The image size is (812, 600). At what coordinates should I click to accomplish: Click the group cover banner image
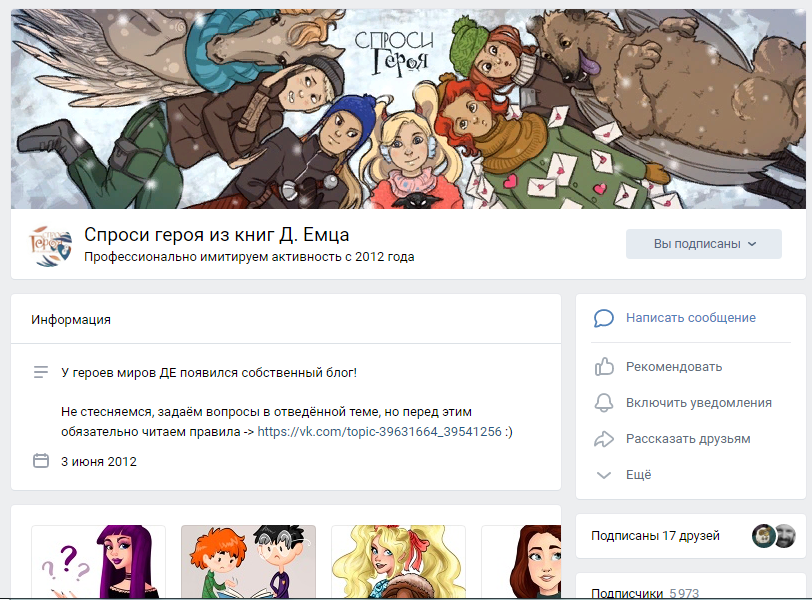(x=408, y=109)
